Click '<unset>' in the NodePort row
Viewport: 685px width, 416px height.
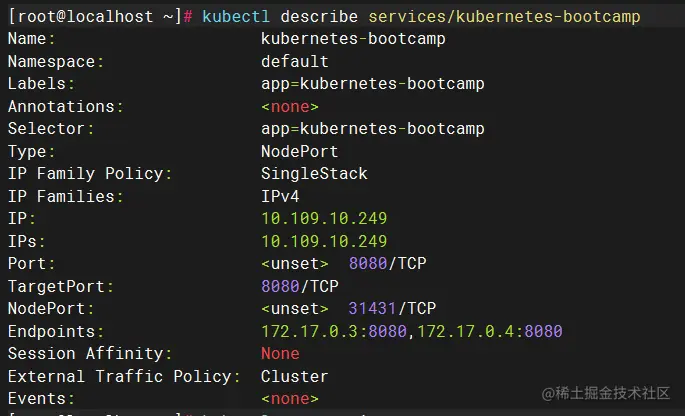click(x=294, y=309)
